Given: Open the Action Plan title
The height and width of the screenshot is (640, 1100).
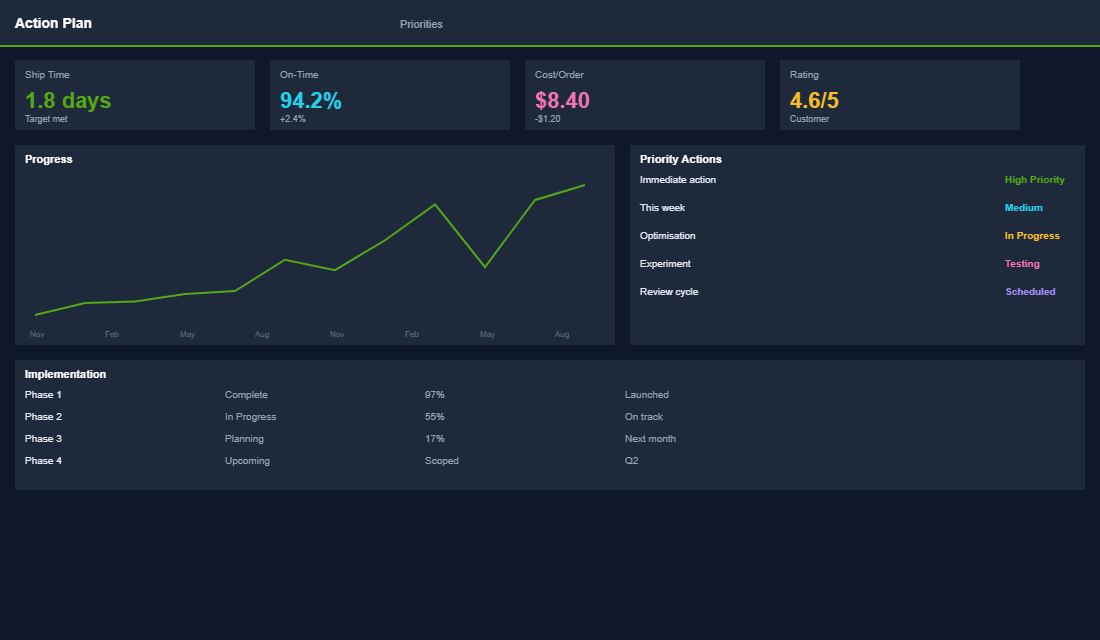Looking at the screenshot, I should (53, 23).
